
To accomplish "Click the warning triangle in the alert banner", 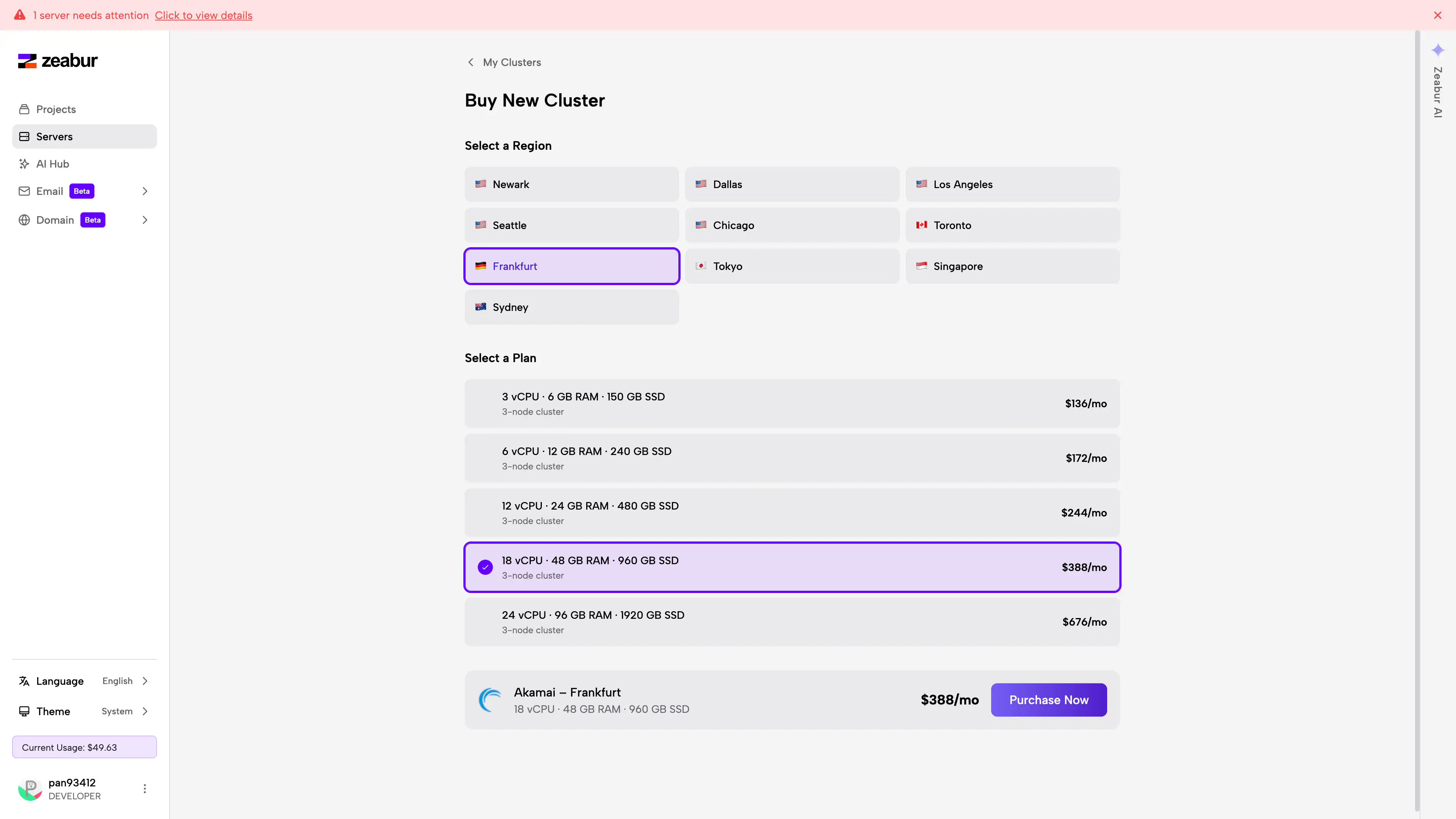I will tap(20, 15).
